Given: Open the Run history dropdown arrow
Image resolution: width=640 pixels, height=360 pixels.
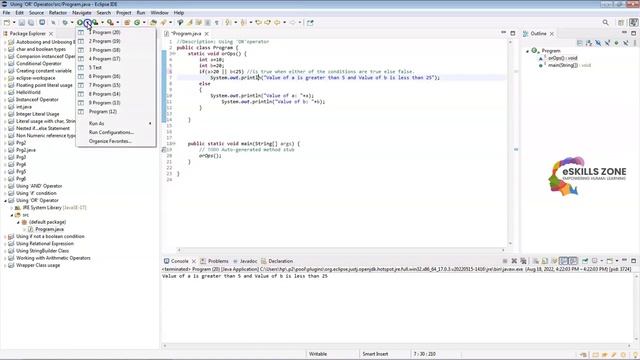Looking at the screenshot, I should coord(88,23).
